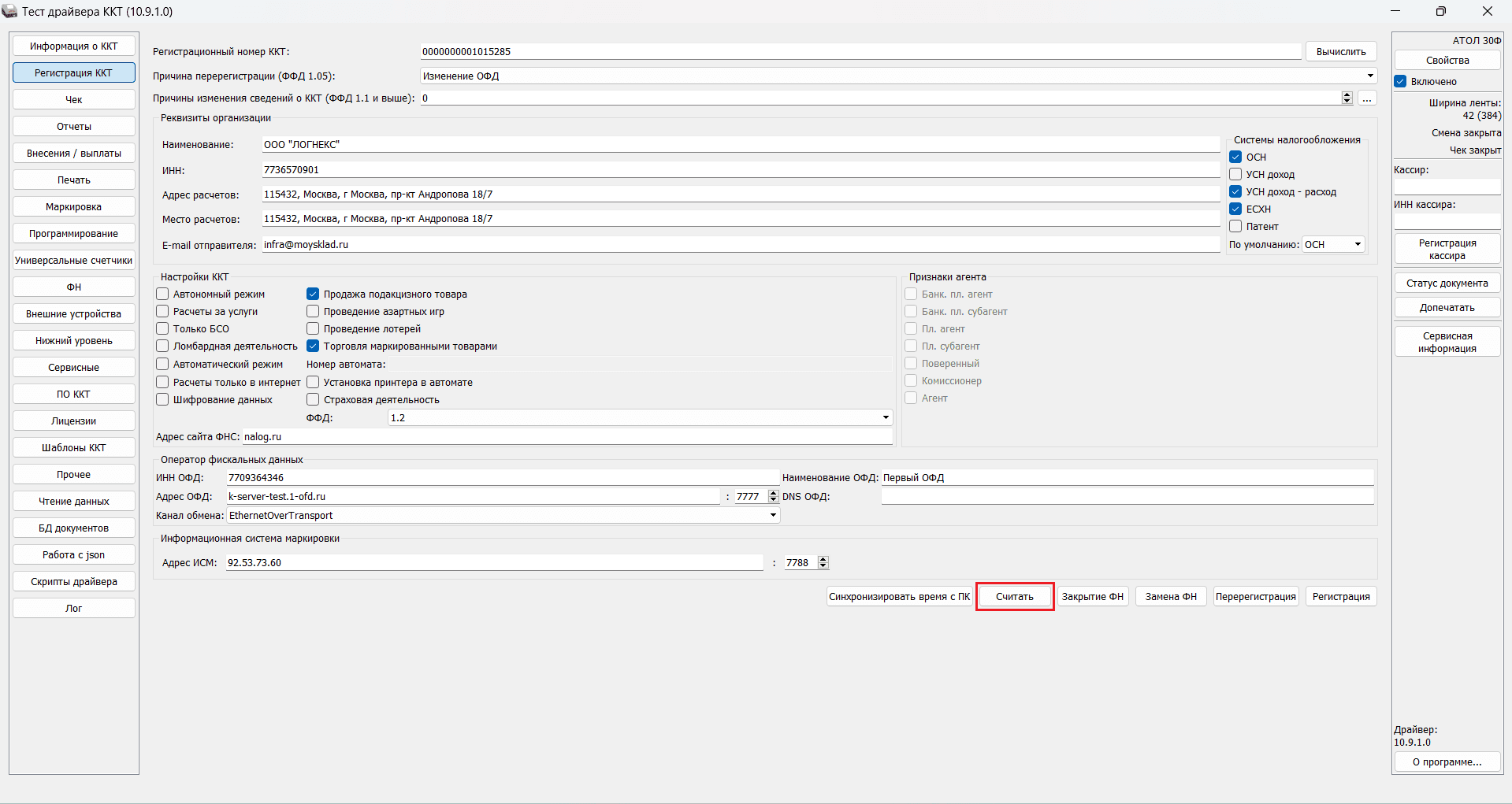Toggle the УСН доход tax system checkbox
The image size is (1512, 804).
pyautogui.click(x=1235, y=174)
